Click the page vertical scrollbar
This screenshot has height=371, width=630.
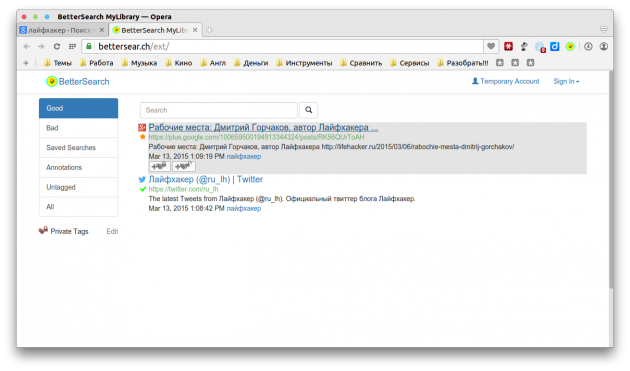coord(611,179)
